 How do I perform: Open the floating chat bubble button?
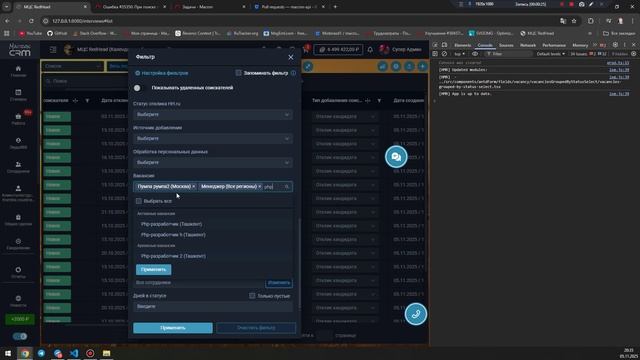click(396, 157)
